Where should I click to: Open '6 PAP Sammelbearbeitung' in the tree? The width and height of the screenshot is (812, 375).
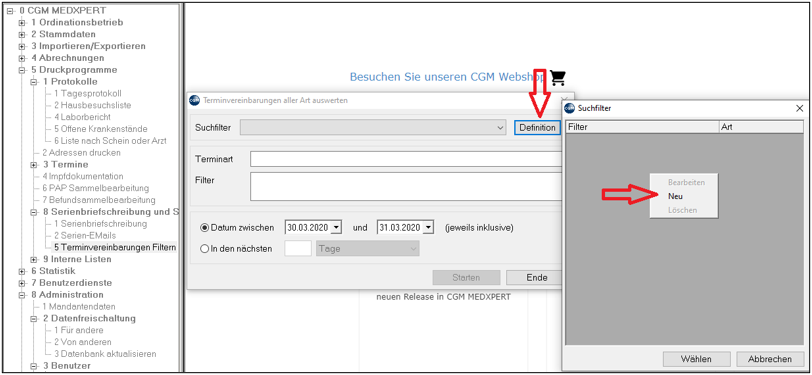(x=95, y=188)
